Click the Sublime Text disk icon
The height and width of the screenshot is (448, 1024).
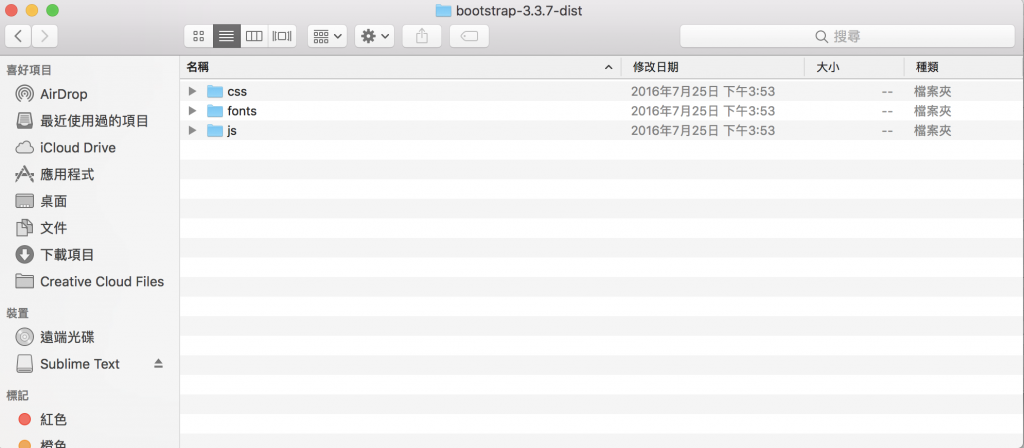tap(24, 364)
